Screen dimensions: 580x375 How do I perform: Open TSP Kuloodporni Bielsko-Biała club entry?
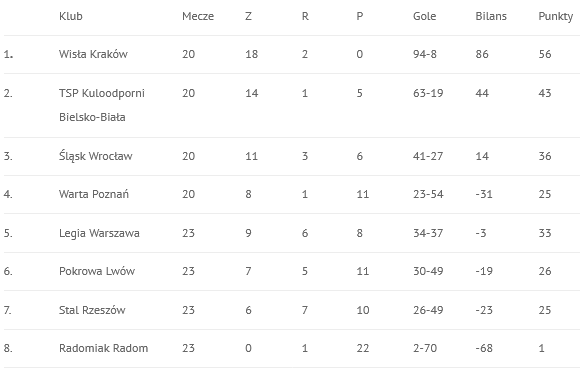click(102, 105)
